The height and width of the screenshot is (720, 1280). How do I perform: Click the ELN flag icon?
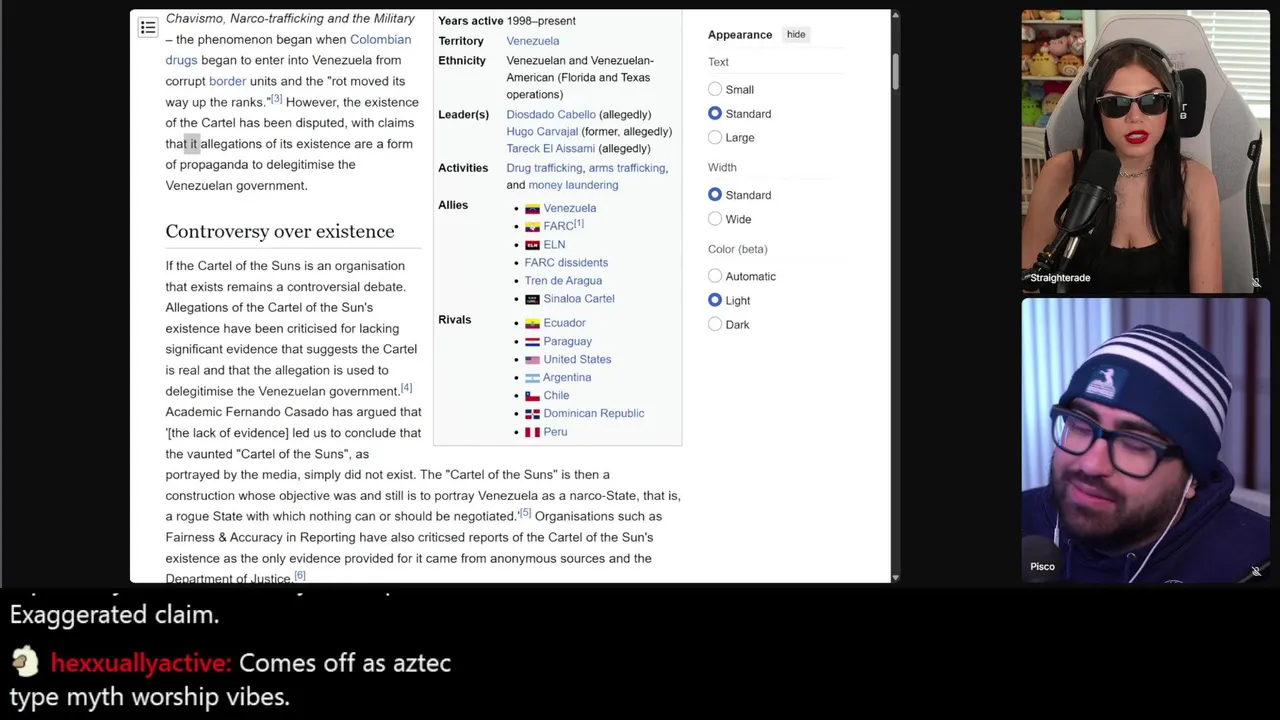tap(532, 244)
